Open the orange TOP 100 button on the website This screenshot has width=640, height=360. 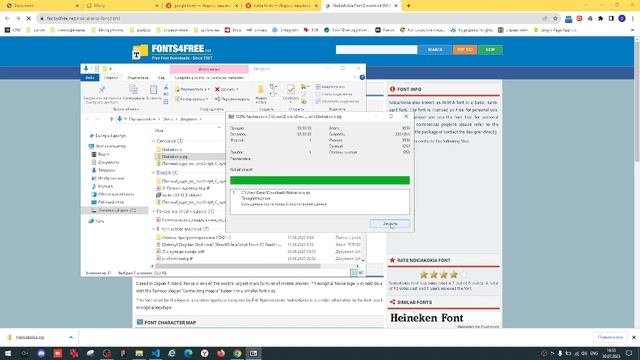(464, 50)
